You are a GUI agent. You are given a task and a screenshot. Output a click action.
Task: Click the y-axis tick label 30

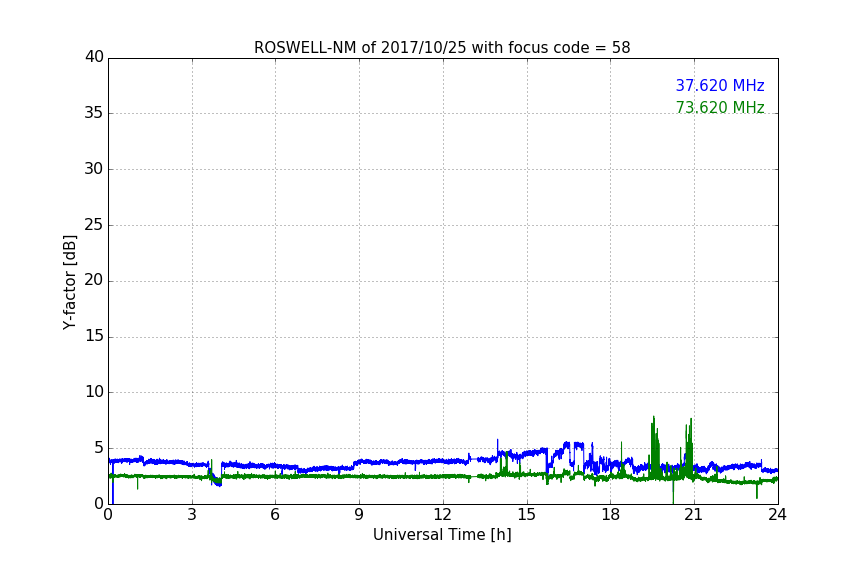(x=94, y=169)
